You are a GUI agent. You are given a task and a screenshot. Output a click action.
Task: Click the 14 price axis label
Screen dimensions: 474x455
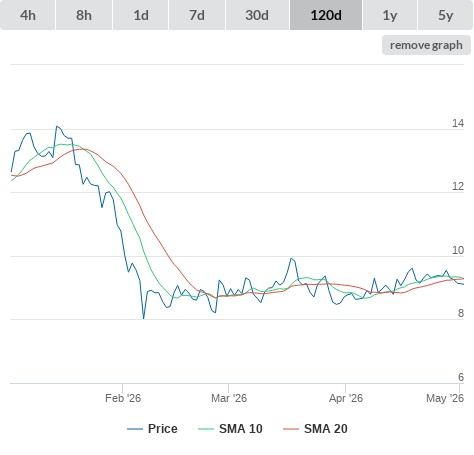pyautogui.click(x=458, y=123)
